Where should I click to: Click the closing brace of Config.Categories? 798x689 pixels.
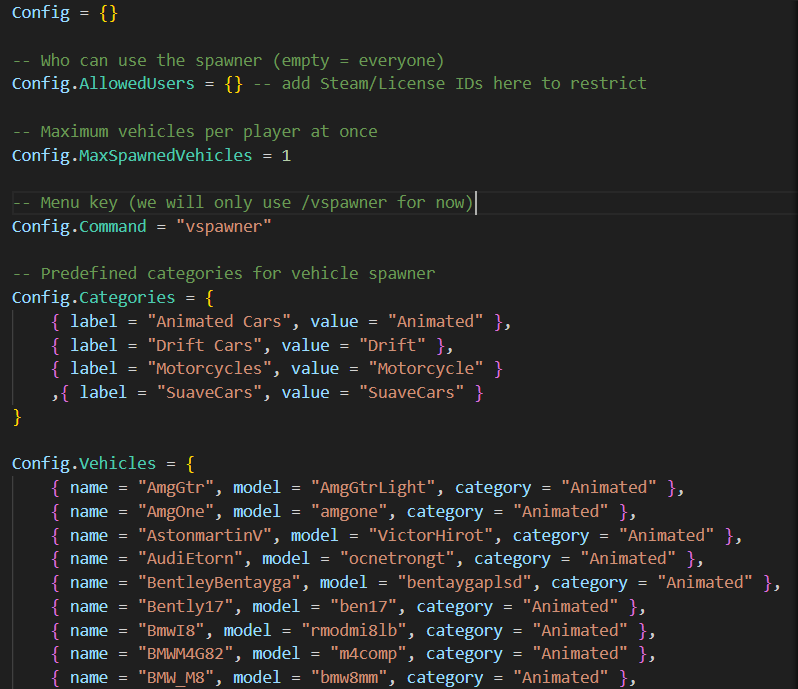[17, 416]
